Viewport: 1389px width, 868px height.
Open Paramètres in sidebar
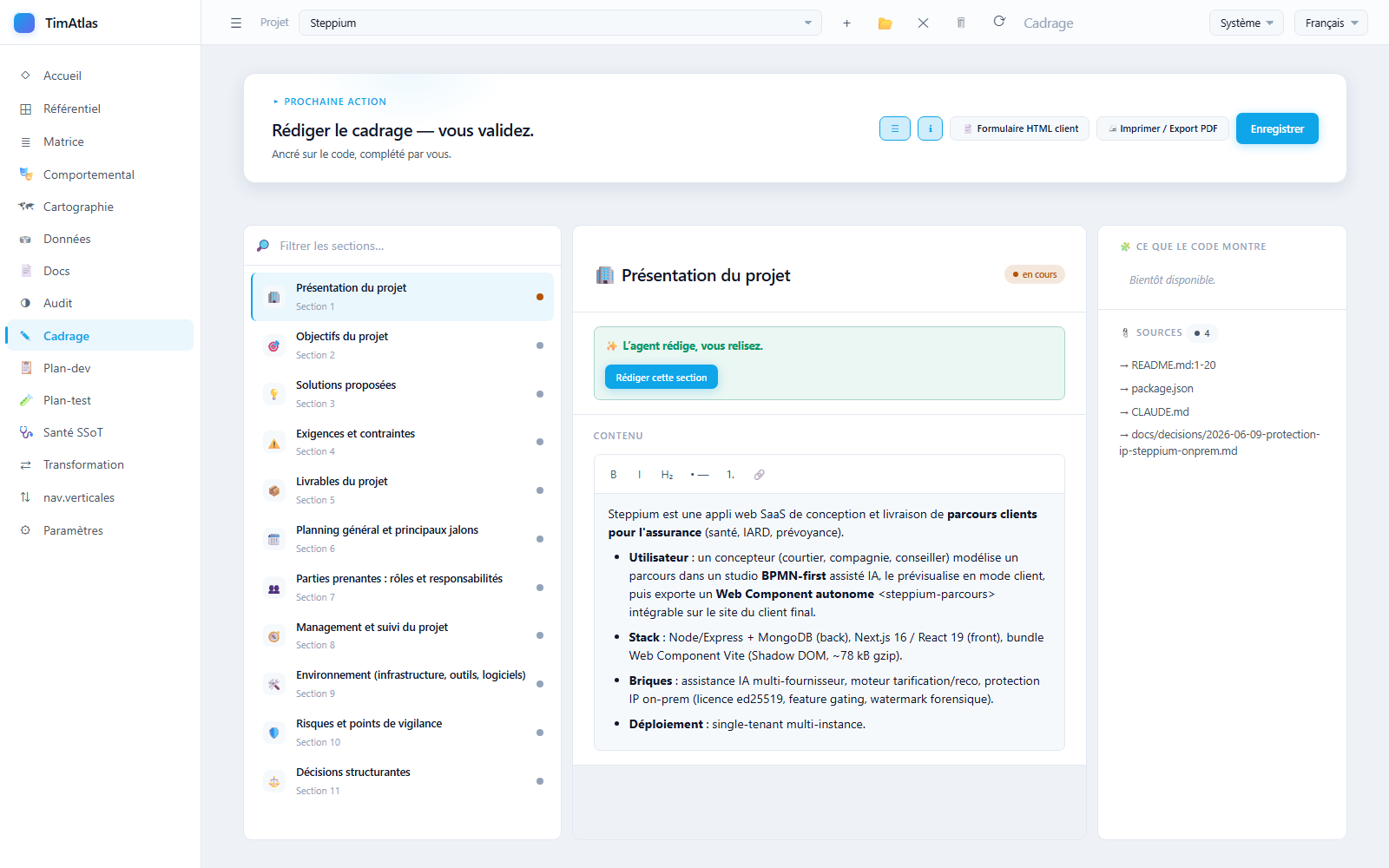[100, 530]
